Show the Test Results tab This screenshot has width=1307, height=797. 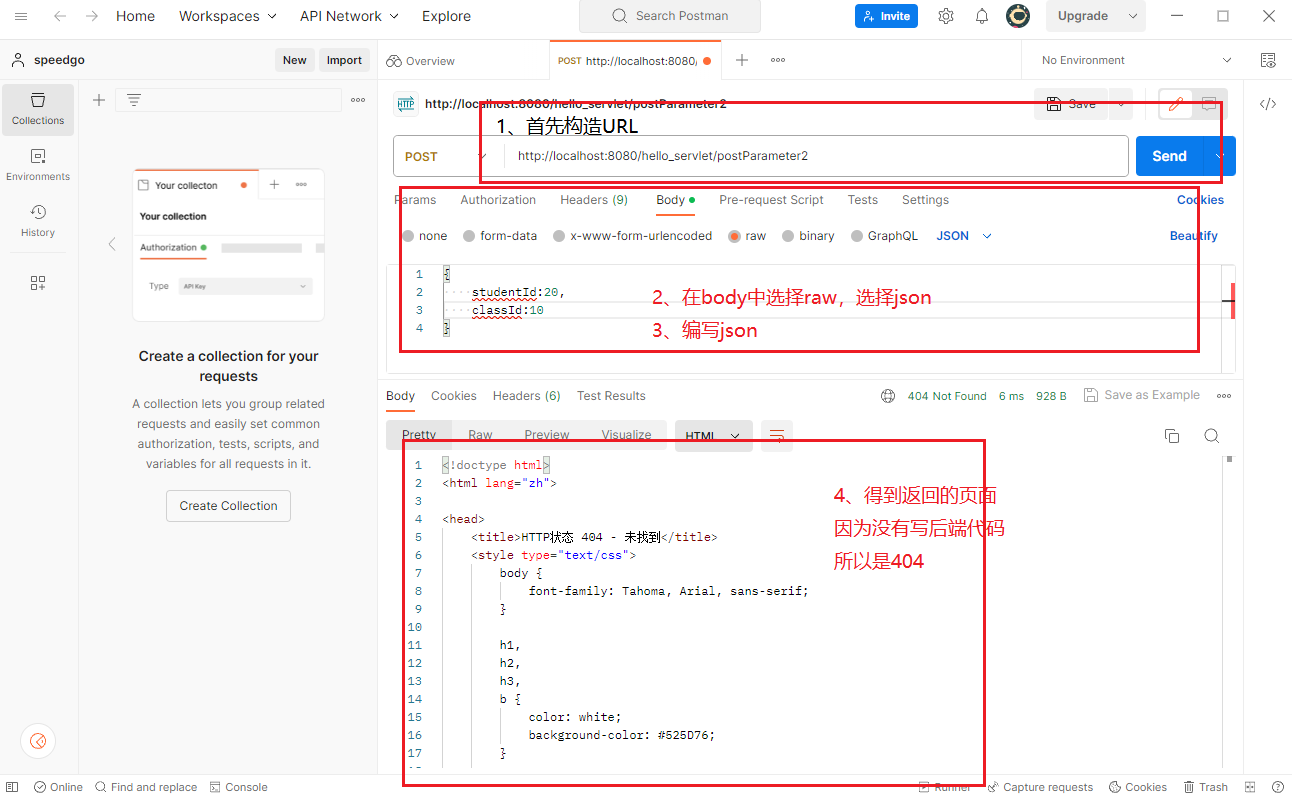(x=611, y=396)
